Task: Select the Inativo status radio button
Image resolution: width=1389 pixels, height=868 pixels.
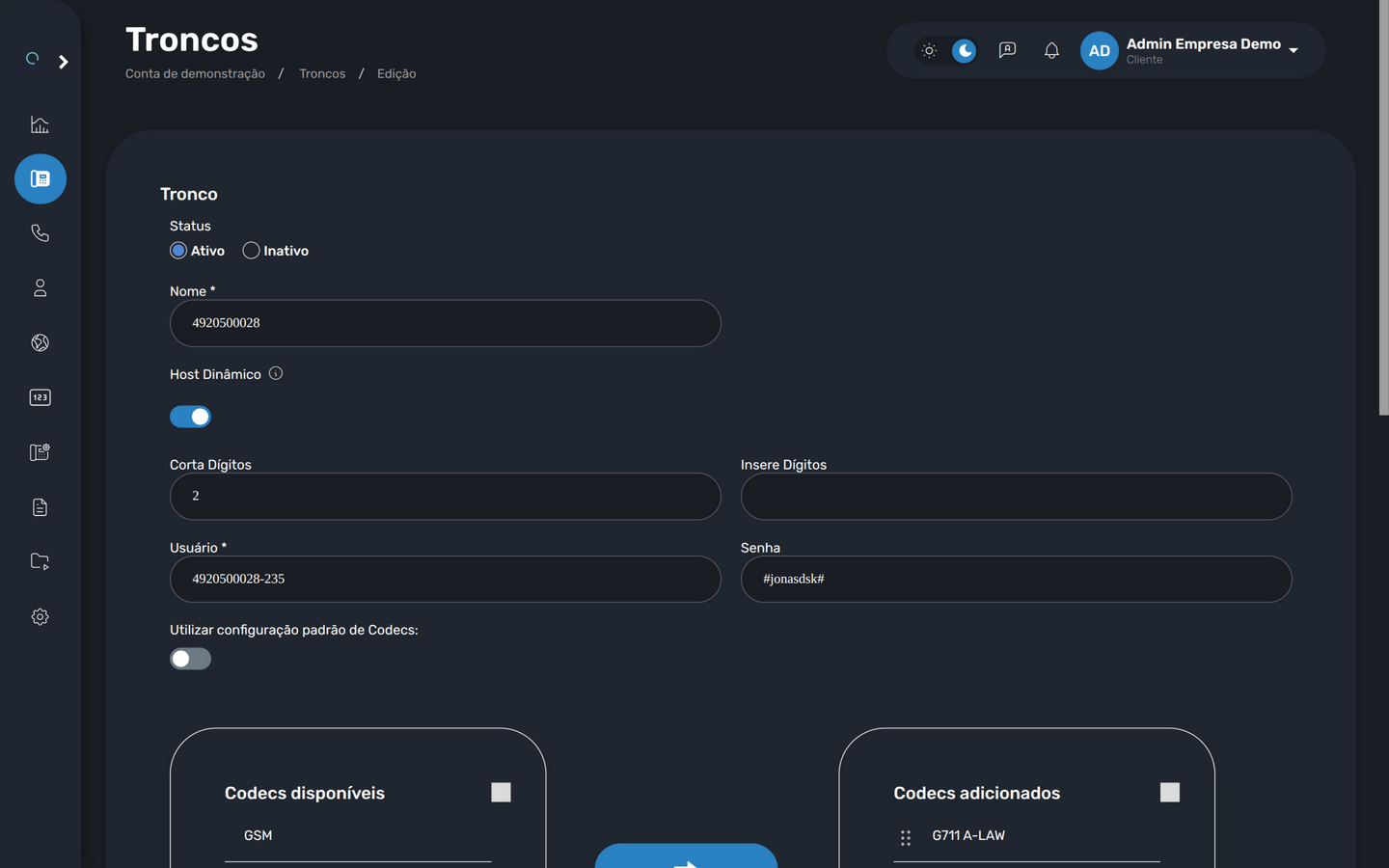Action: (251, 251)
